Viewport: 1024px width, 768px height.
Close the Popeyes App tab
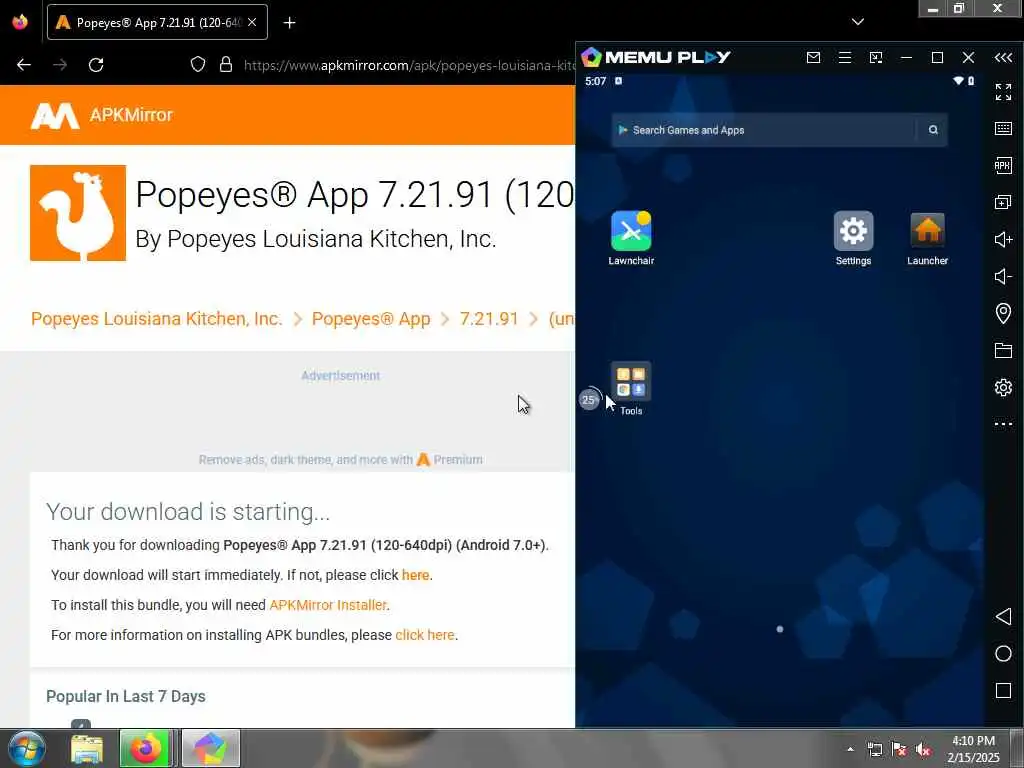point(252,22)
